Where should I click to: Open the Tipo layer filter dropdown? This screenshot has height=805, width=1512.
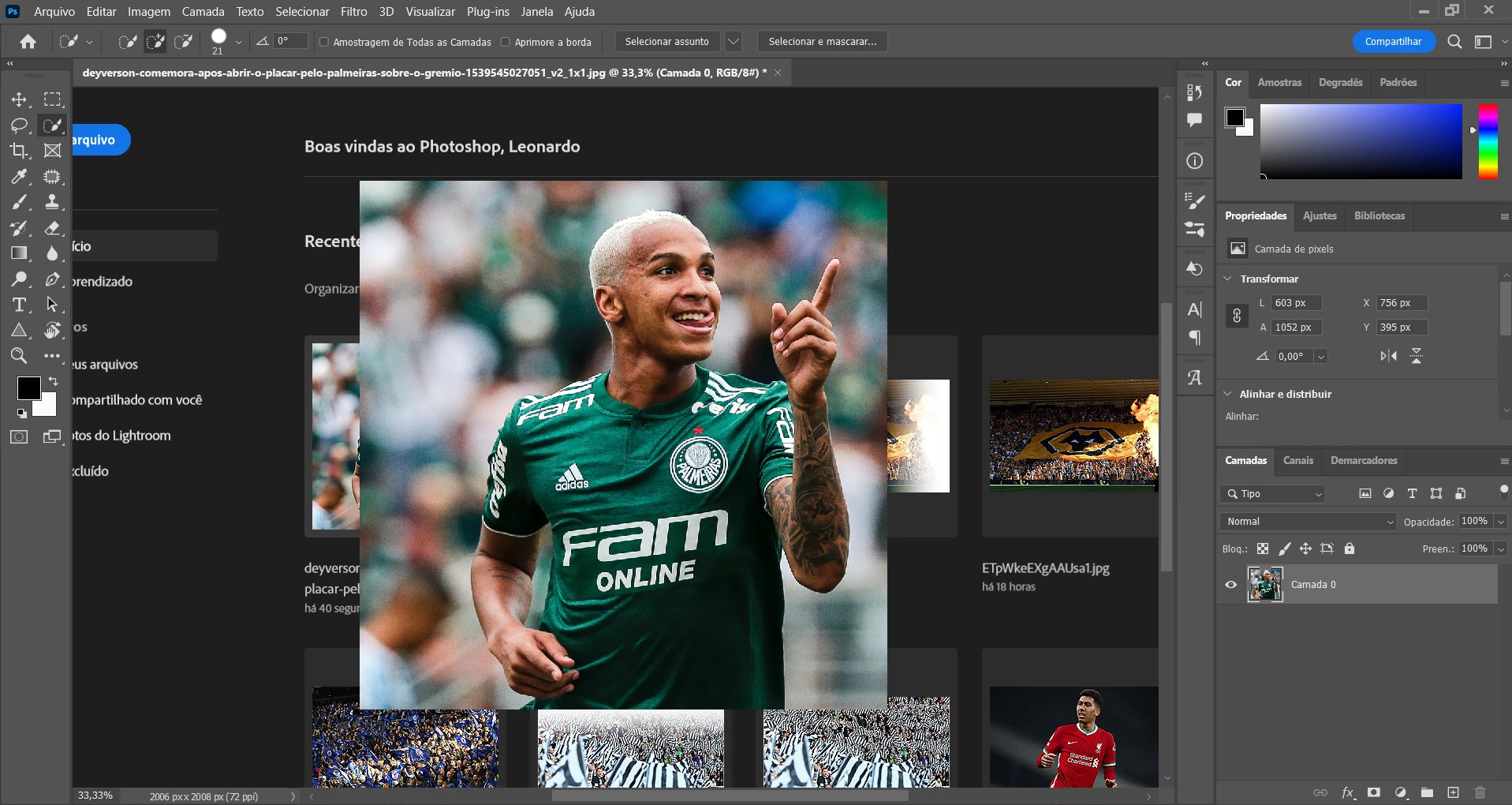pyautogui.click(x=1272, y=494)
